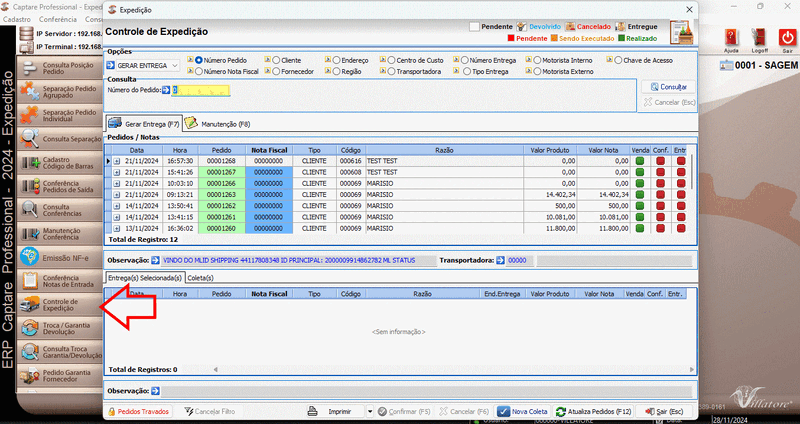Open Conferência menu in main window
Screen dimensions: 800x424
58,19
